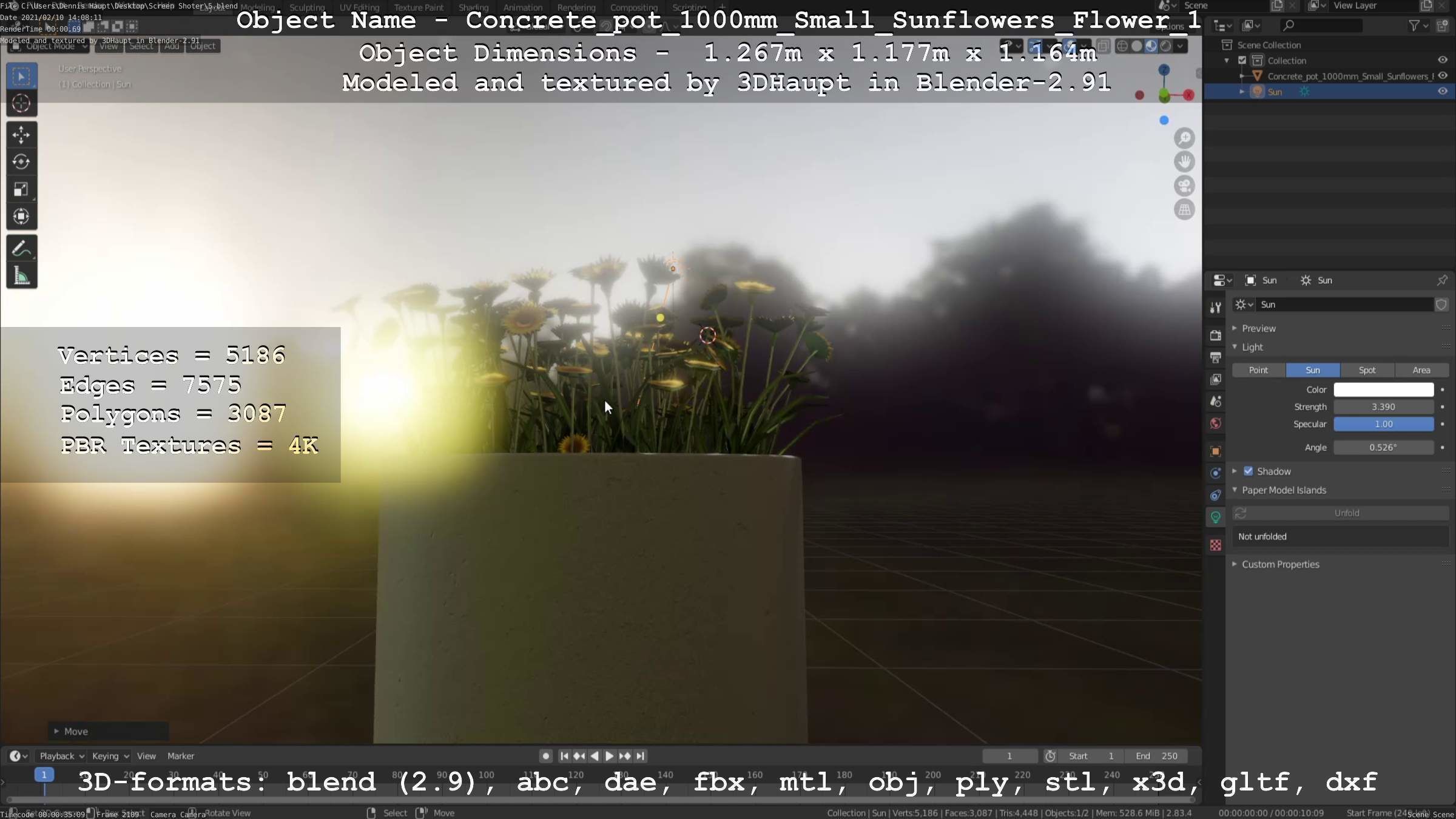Viewport: 1456px width, 819px height.
Task: Switch to rendered viewport shading
Action: tap(1165, 46)
